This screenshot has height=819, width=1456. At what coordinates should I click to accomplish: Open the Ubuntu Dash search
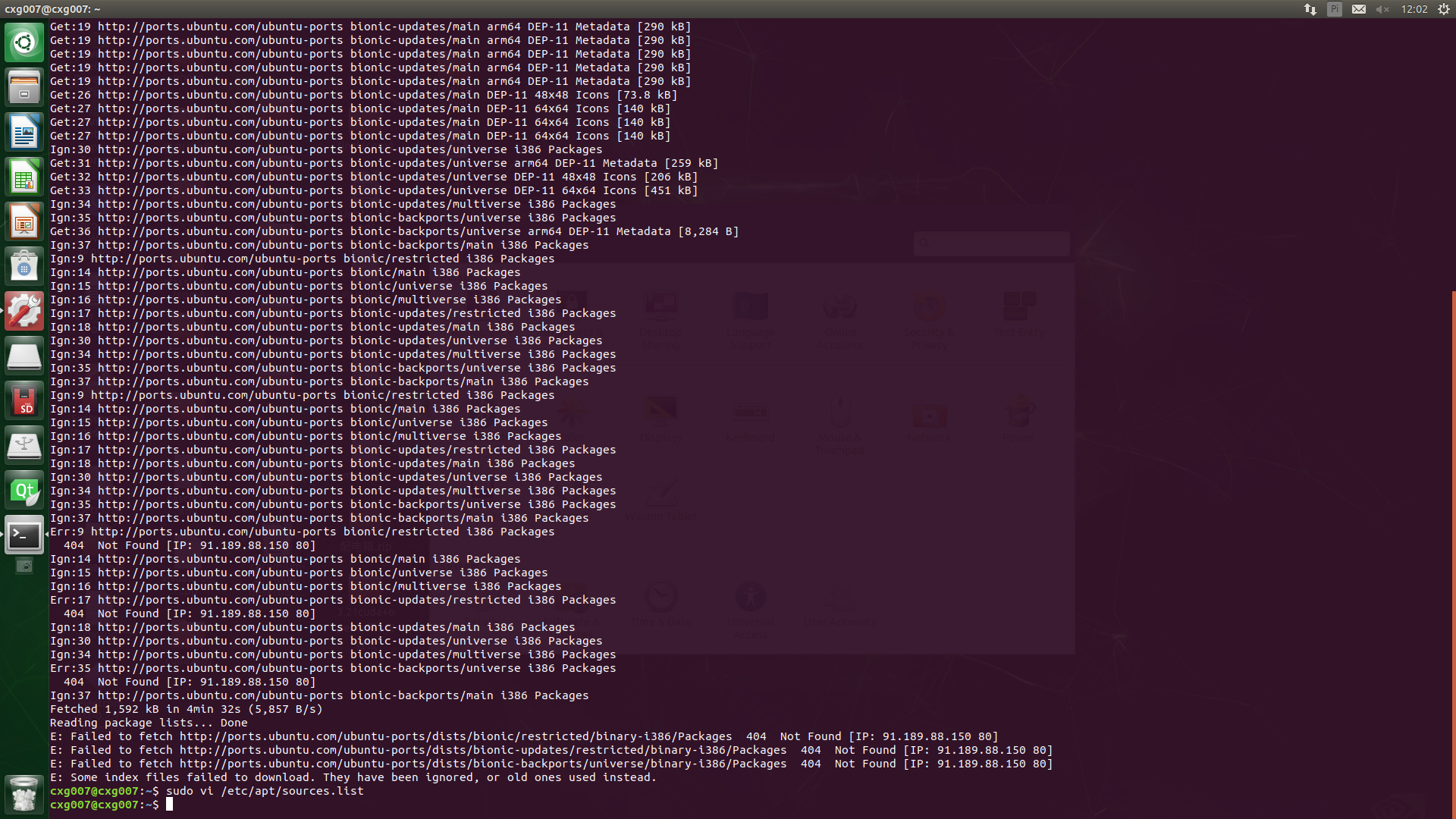point(24,42)
